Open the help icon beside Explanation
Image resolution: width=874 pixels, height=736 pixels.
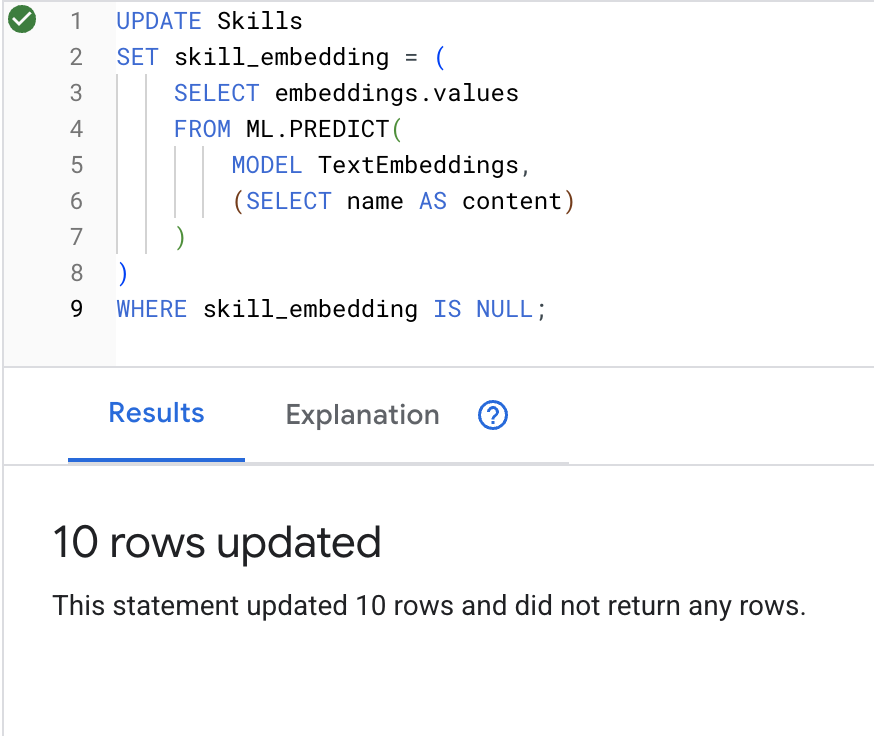pyautogui.click(x=492, y=415)
